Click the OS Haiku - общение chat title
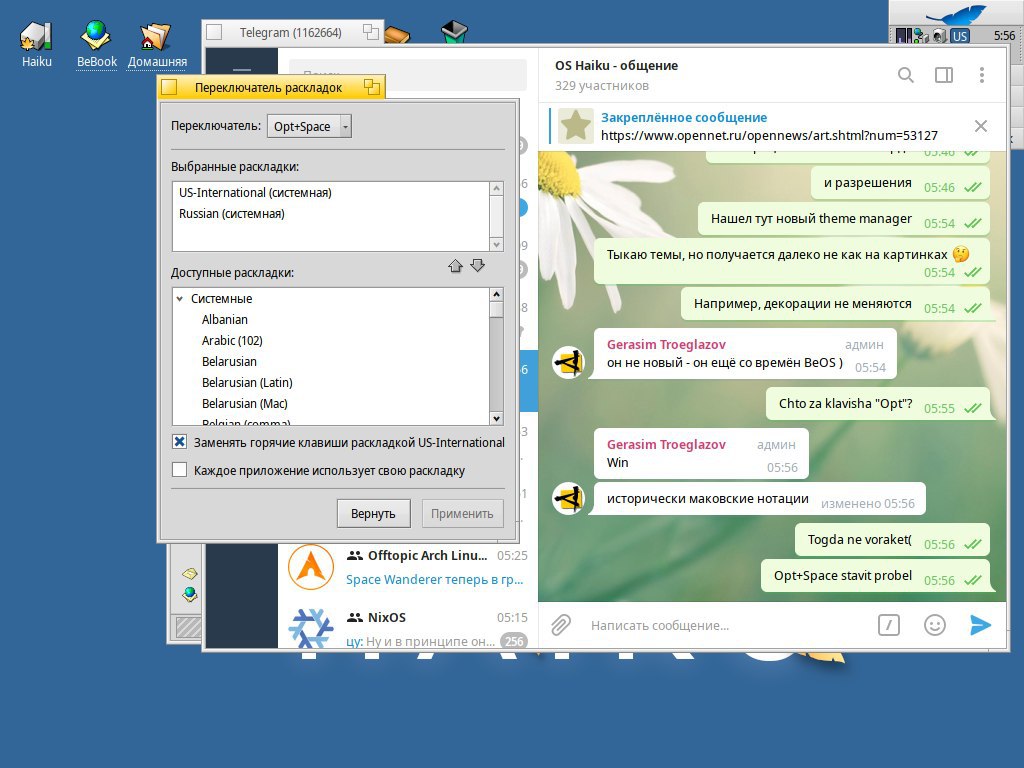Viewport: 1024px width, 768px height. pos(616,65)
